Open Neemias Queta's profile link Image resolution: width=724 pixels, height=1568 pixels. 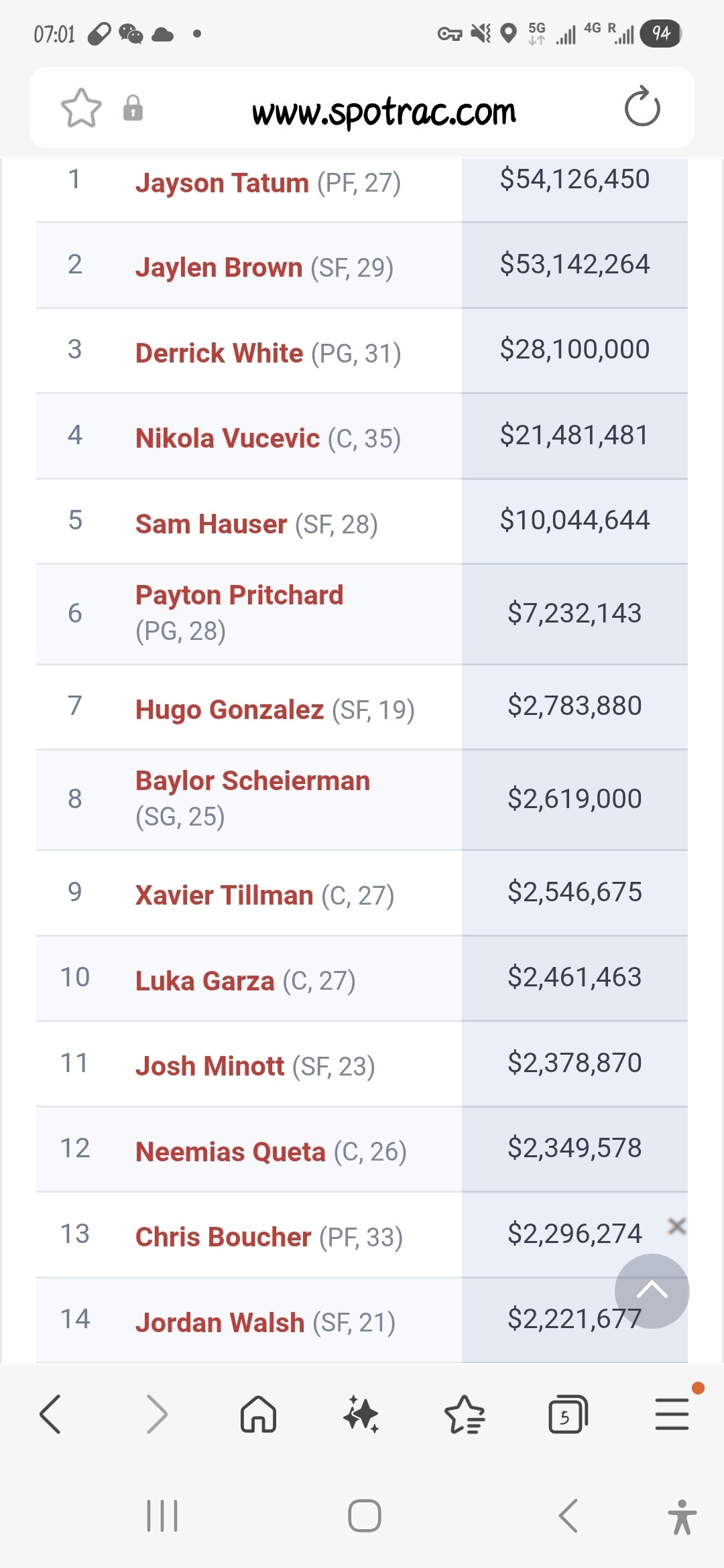(x=230, y=1152)
